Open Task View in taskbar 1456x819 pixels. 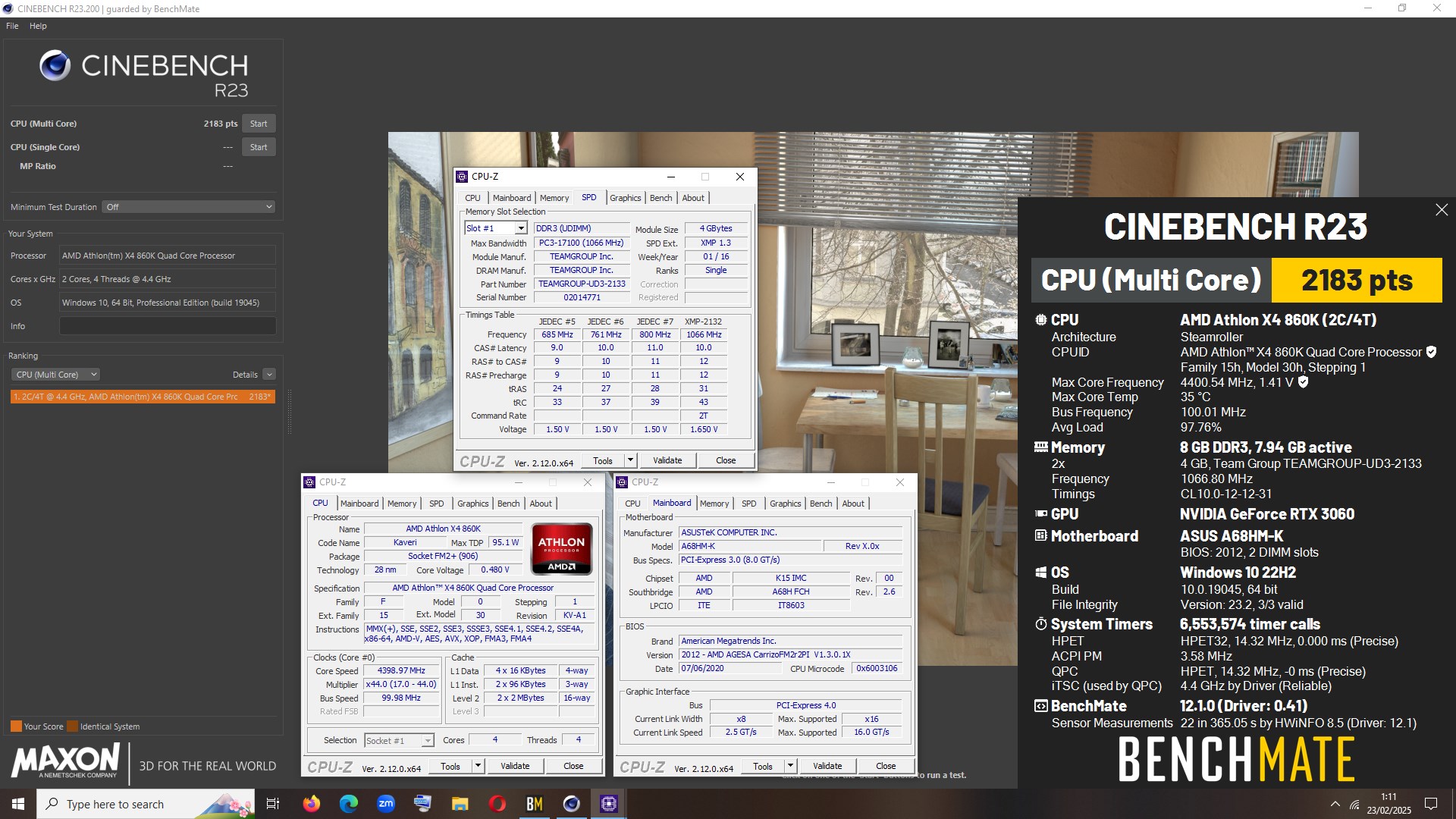click(x=273, y=804)
